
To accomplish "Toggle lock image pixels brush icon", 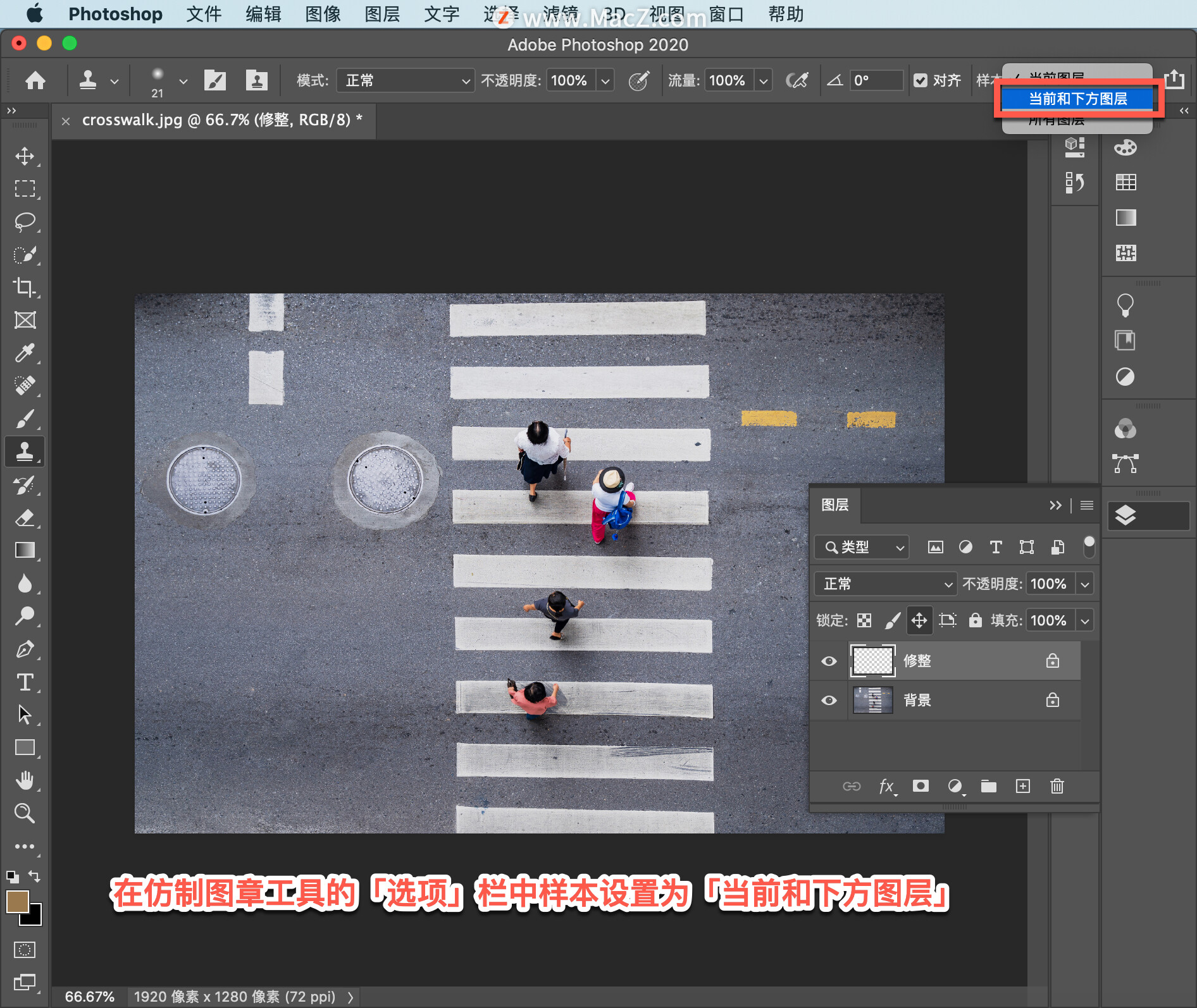I will [x=892, y=620].
